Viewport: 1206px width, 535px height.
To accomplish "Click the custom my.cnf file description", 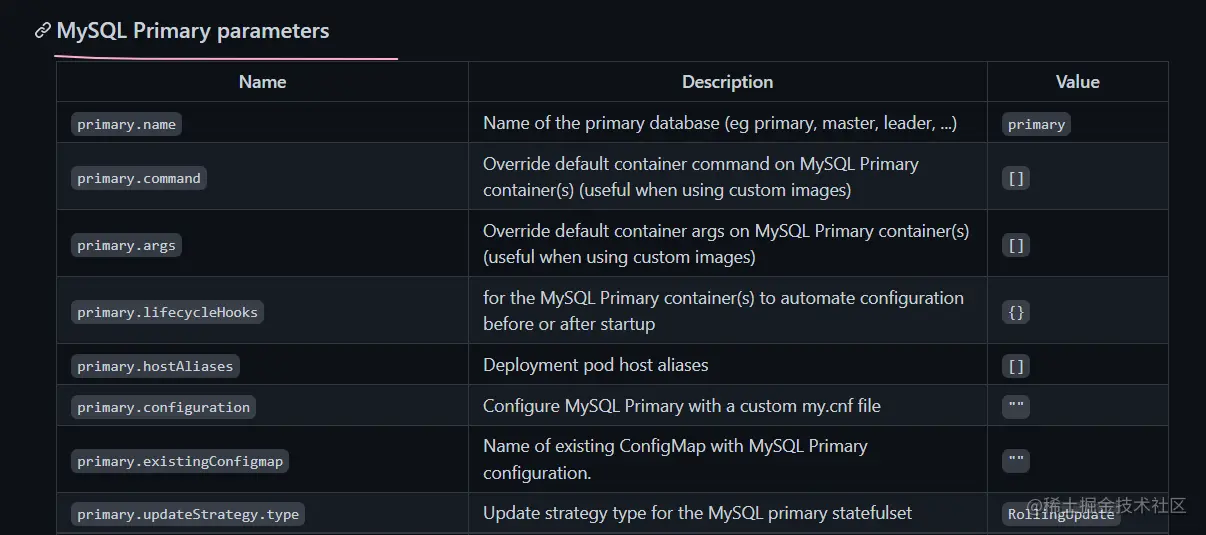I will pyautogui.click(x=682, y=406).
